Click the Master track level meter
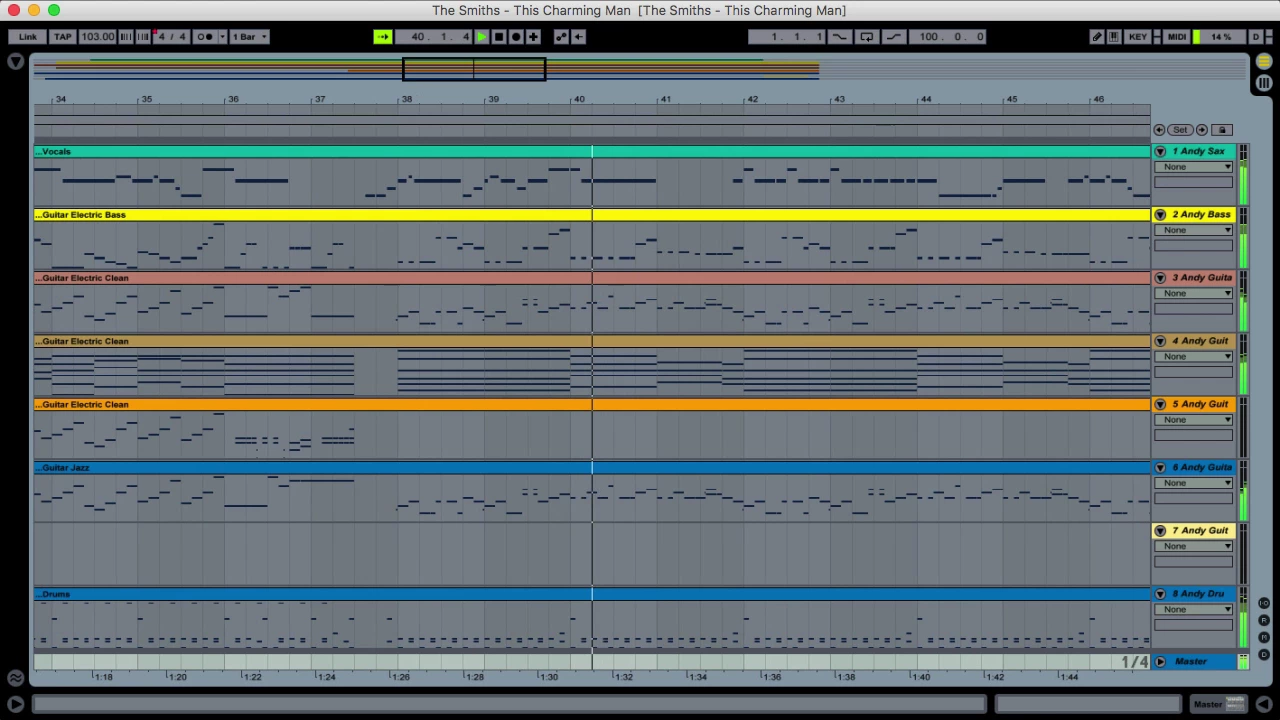This screenshot has width=1280, height=720. [1243, 662]
